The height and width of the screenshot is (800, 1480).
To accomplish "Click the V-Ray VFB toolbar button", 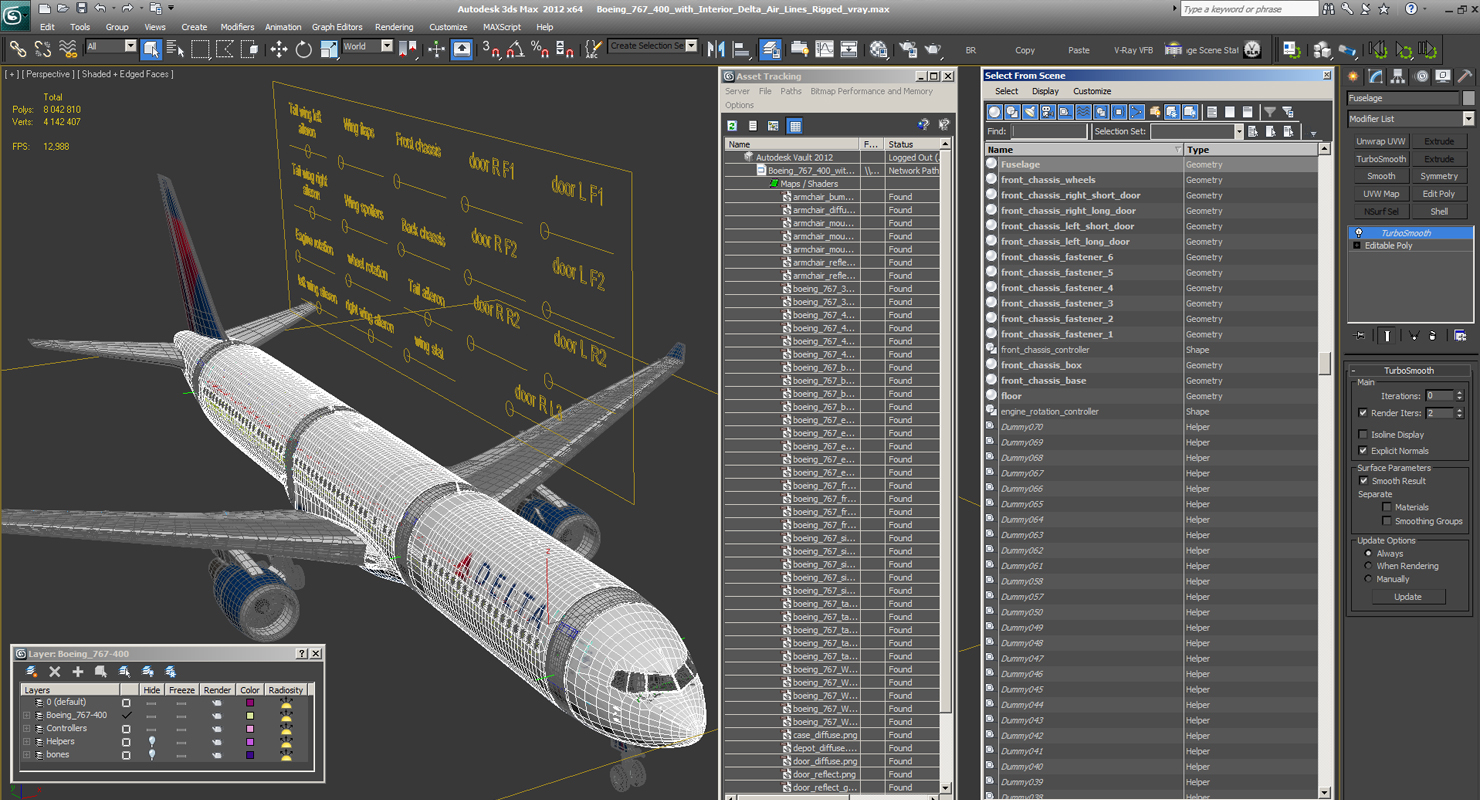I will 1133,50.
